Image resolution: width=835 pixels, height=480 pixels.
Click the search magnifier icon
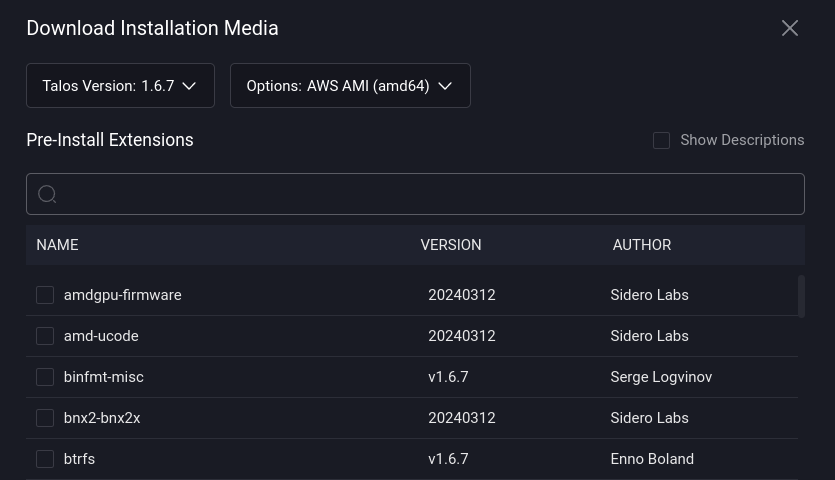click(47, 194)
